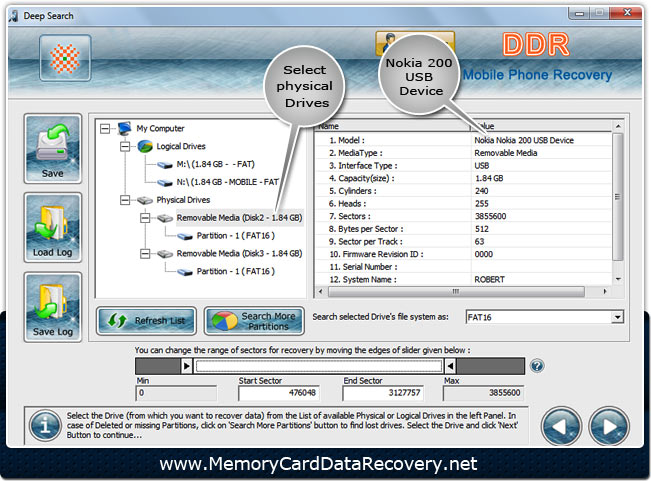
Task: Select '10. Firmware Revision ID :' row
Action: click(x=463, y=254)
